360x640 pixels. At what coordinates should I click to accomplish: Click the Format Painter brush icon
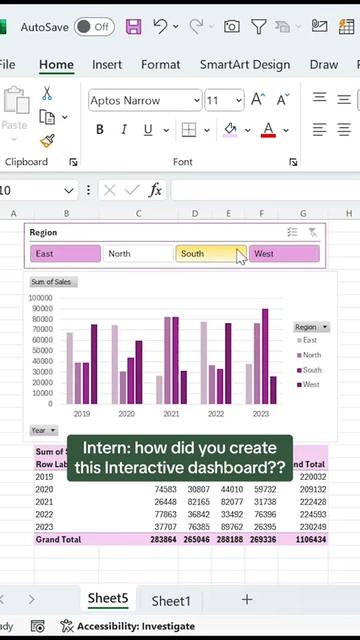tap(47, 141)
